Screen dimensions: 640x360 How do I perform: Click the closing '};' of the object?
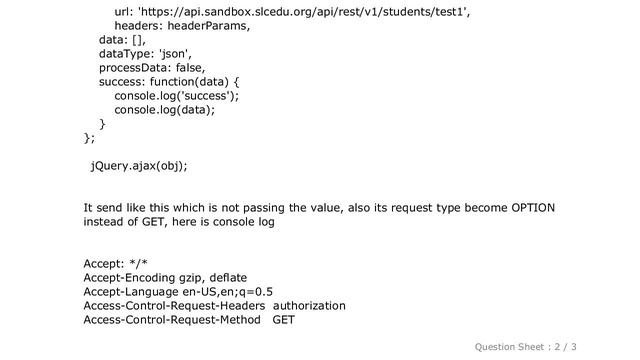(89, 138)
